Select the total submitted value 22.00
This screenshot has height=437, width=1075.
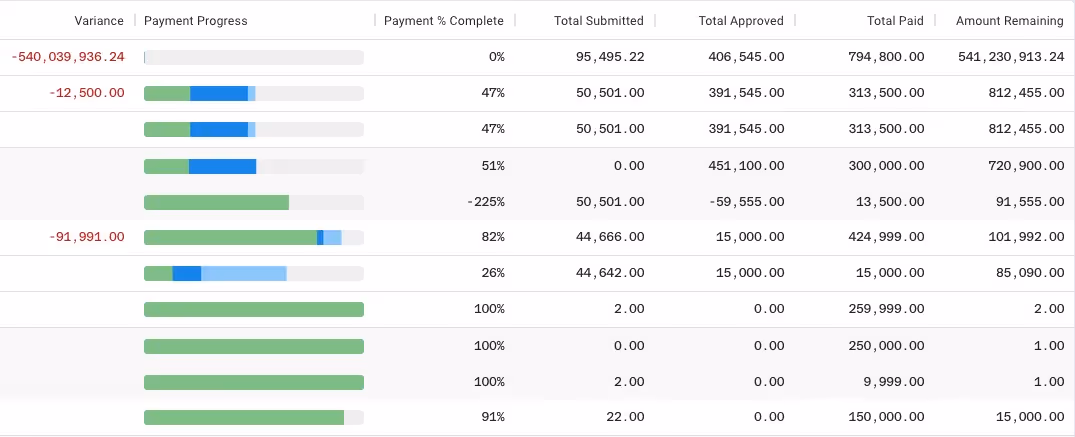pos(626,417)
